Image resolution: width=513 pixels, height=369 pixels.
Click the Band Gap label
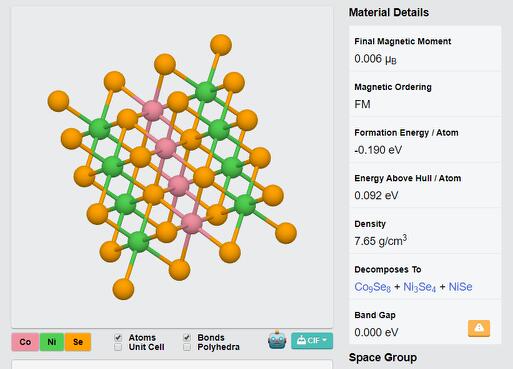pyautogui.click(x=375, y=315)
